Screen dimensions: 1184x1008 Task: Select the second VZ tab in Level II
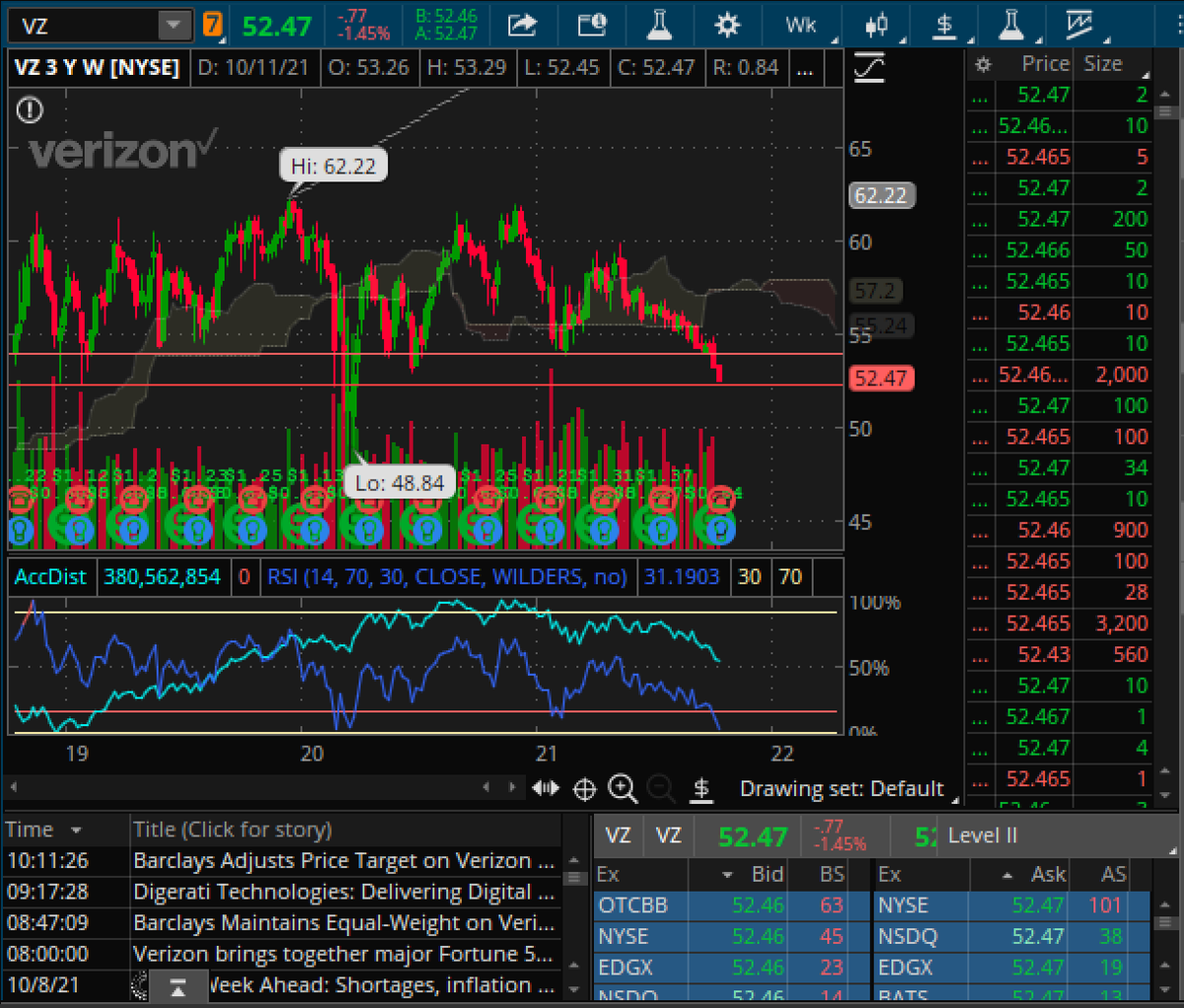pyautogui.click(x=668, y=835)
